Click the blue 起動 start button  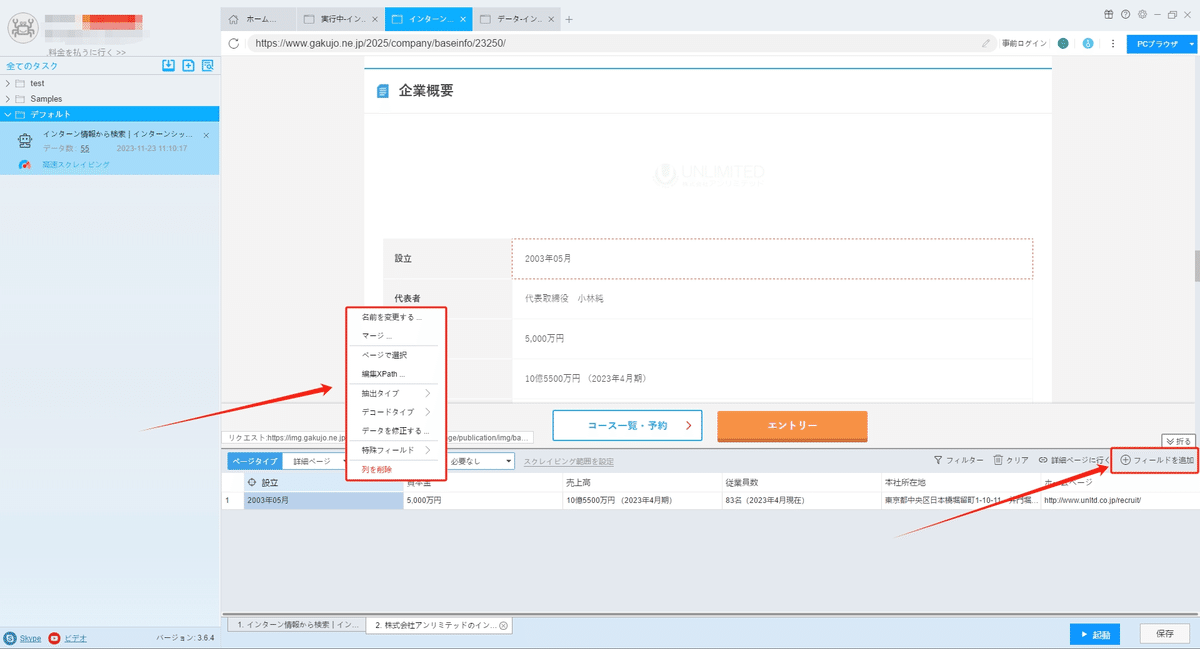1094,634
